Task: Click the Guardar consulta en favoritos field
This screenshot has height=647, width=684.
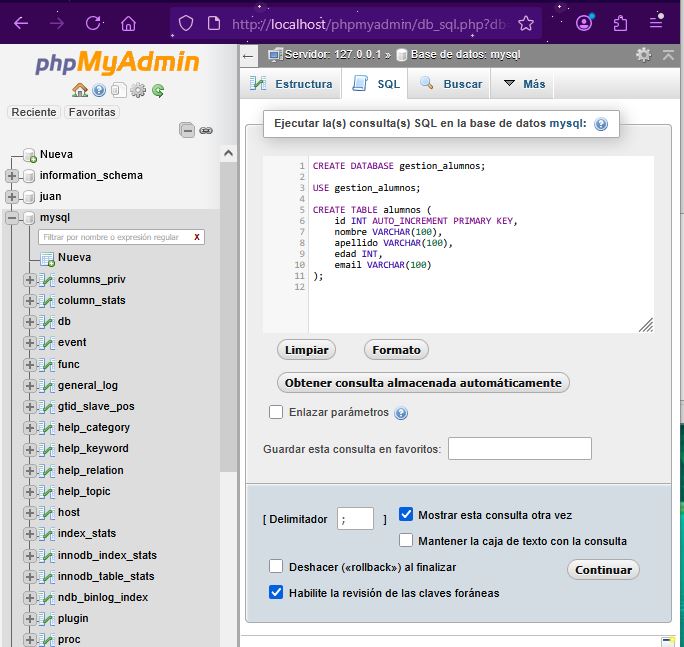Action: 519,449
